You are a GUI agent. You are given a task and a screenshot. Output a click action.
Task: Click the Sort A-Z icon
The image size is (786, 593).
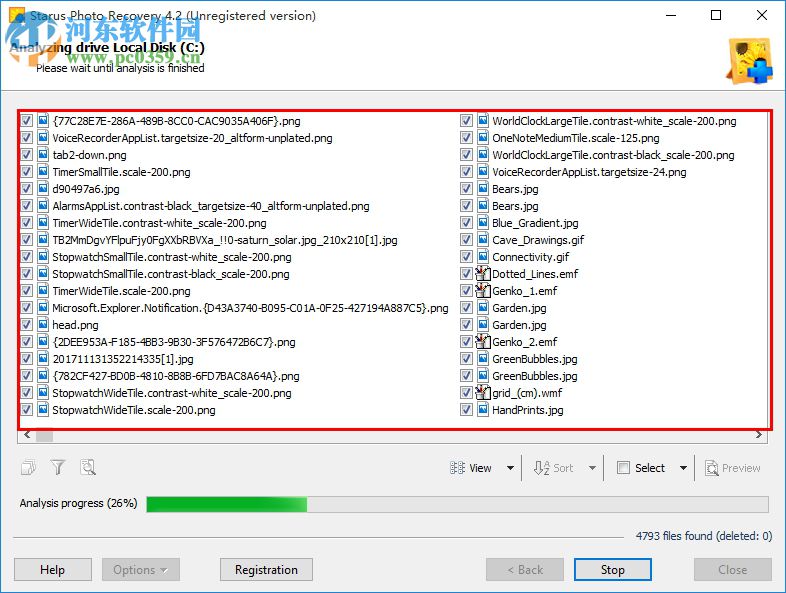[541, 468]
